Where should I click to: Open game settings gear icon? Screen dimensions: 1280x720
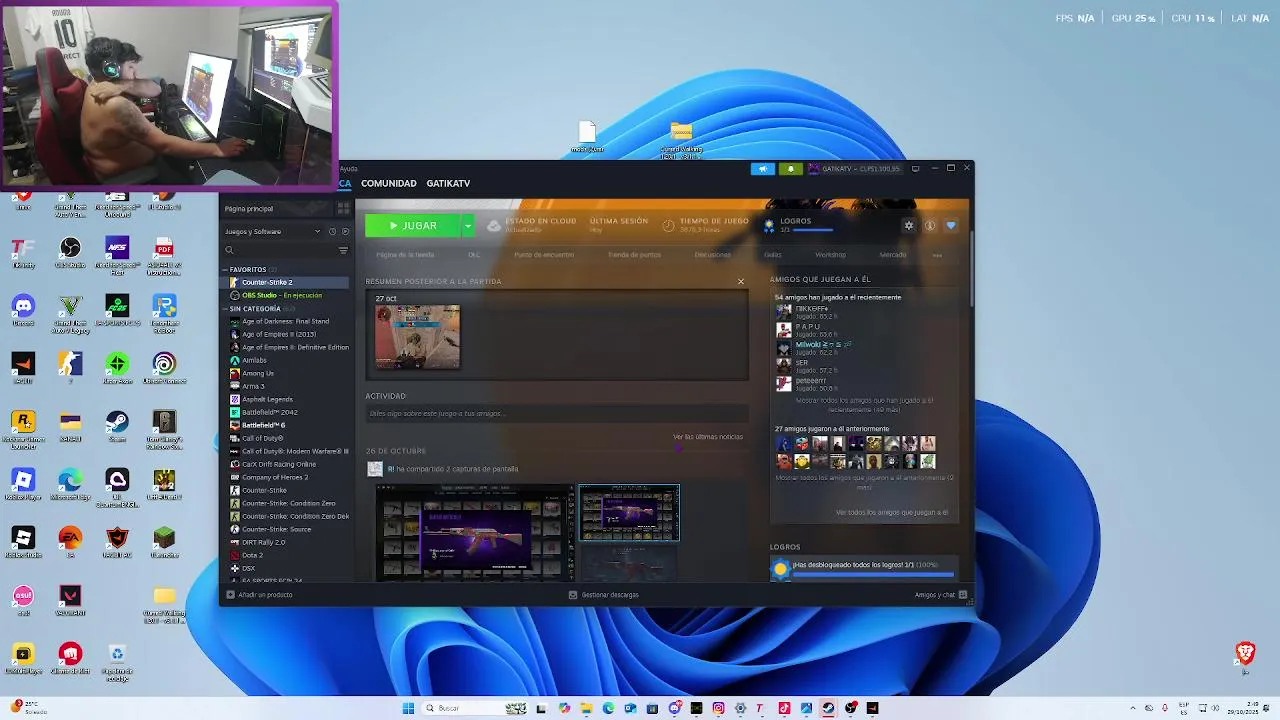point(909,226)
